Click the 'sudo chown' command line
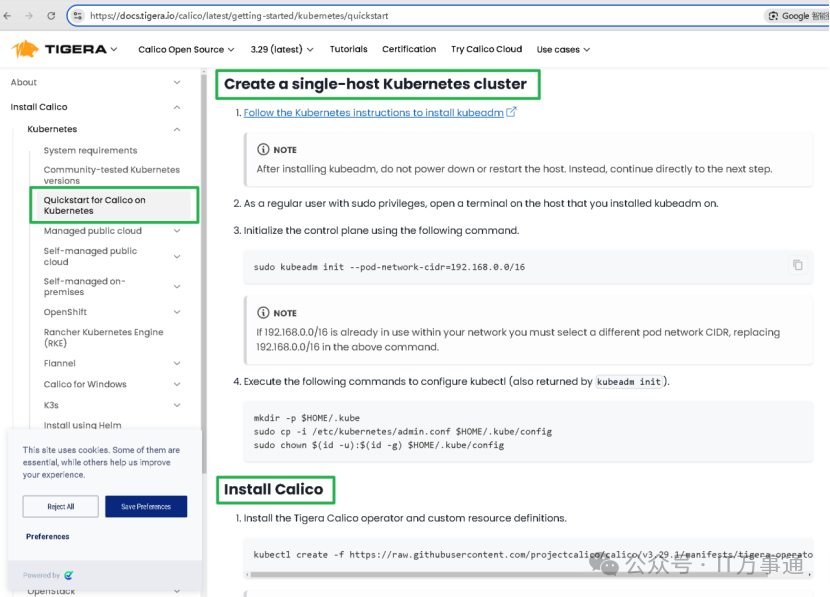This screenshot has height=597, width=830. pyautogui.click(x=378, y=445)
